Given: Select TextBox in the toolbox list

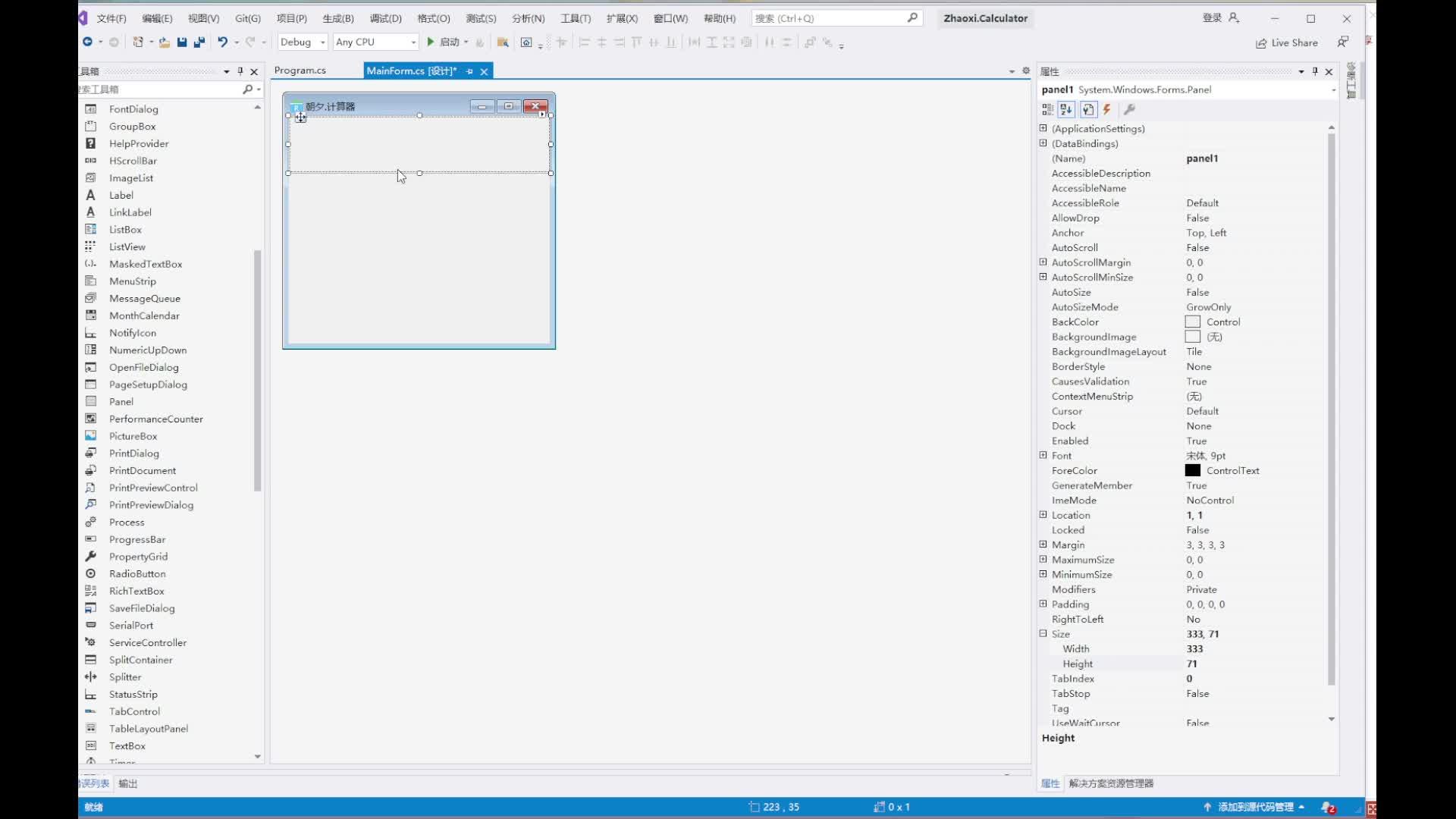Looking at the screenshot, I should (127, 746).
